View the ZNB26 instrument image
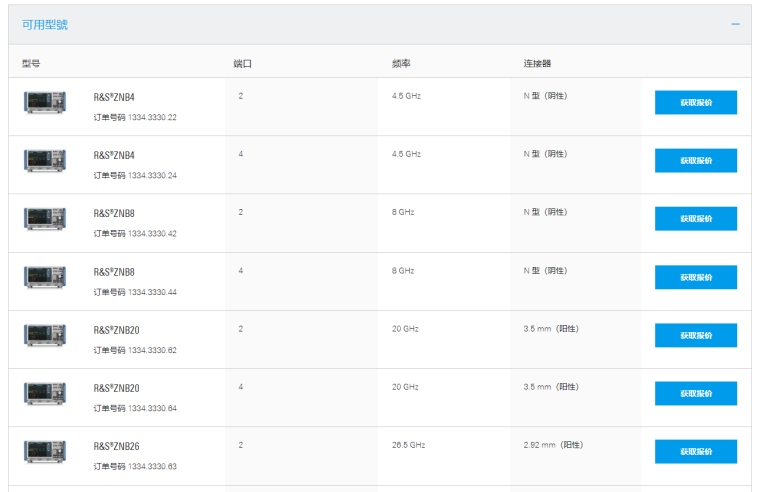 pos(45,451)
